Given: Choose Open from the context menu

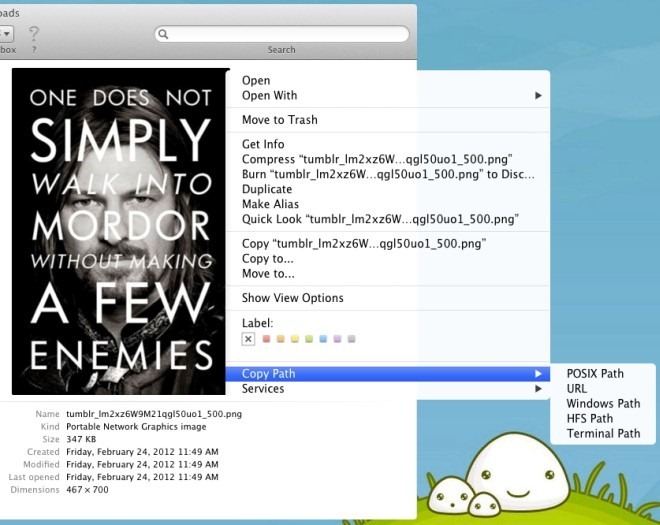Looking at the screenshot, I should [x=388, y=80].
